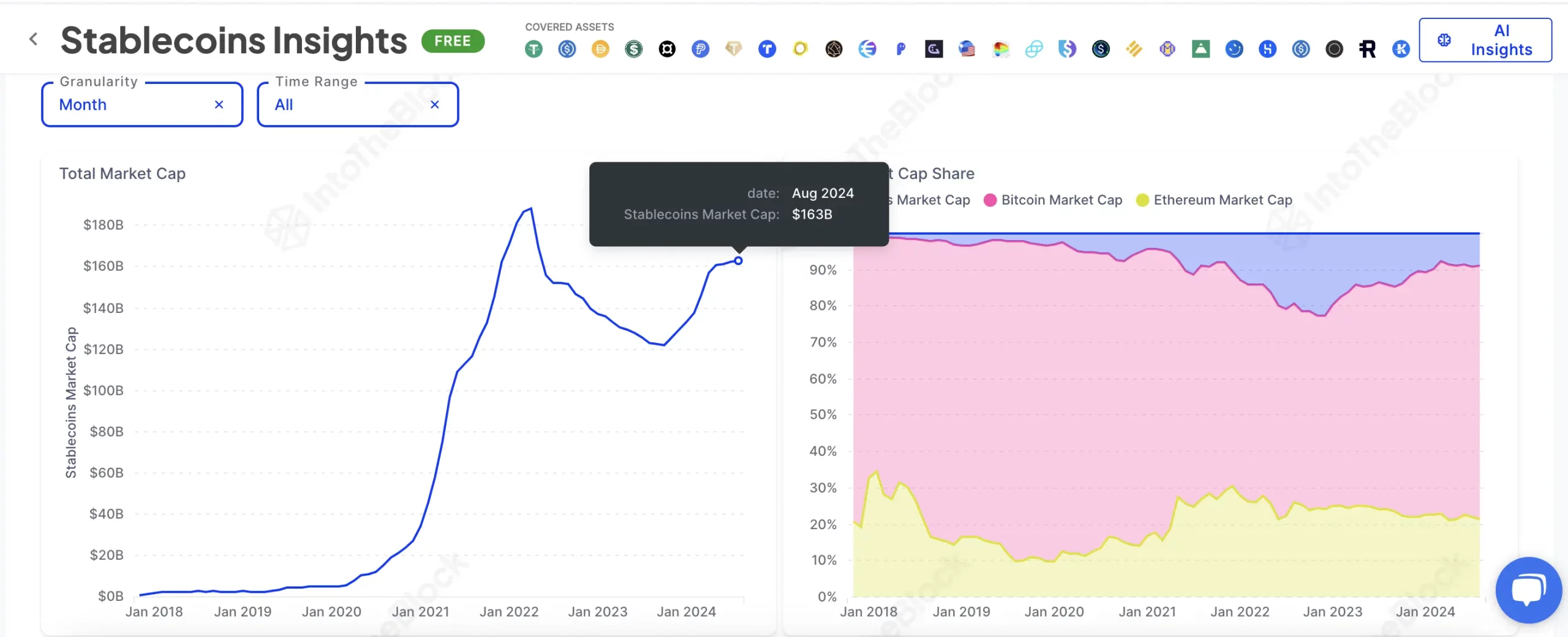This screenshot has height=637, width=1568.
Task: Select the USDC icon next to Tether
Action: [x=567, y=49]
